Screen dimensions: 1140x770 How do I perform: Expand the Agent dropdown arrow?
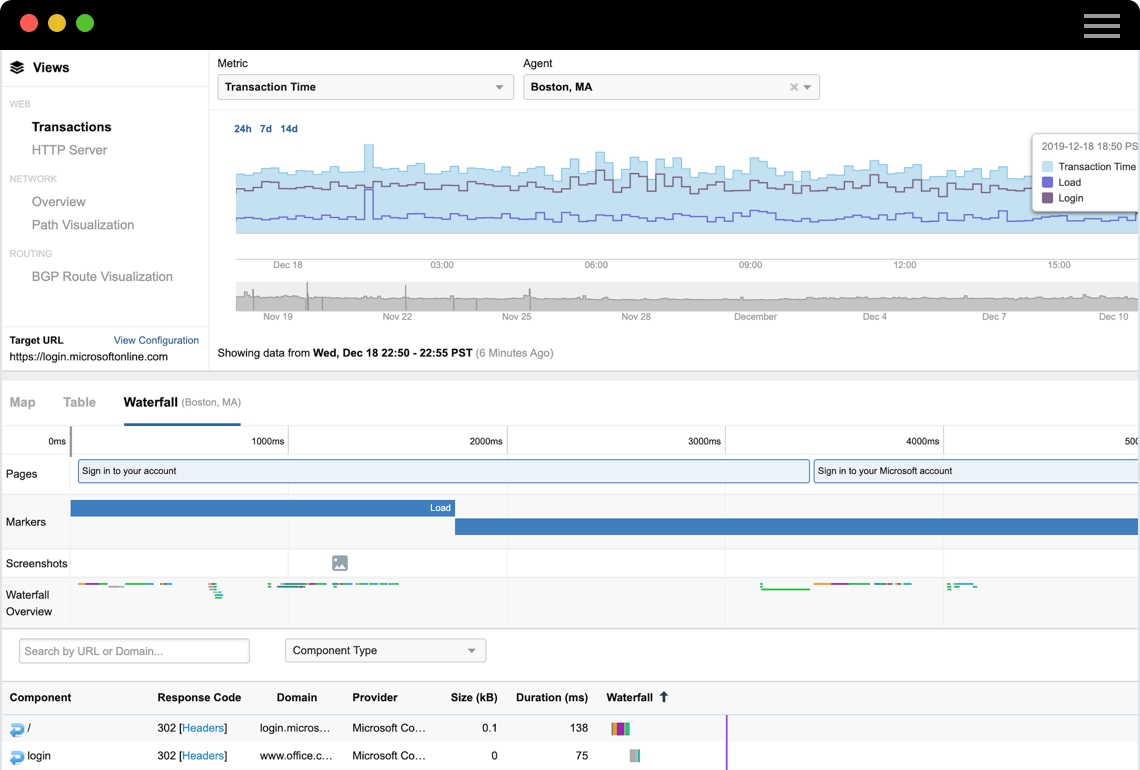tap(808, 87)
